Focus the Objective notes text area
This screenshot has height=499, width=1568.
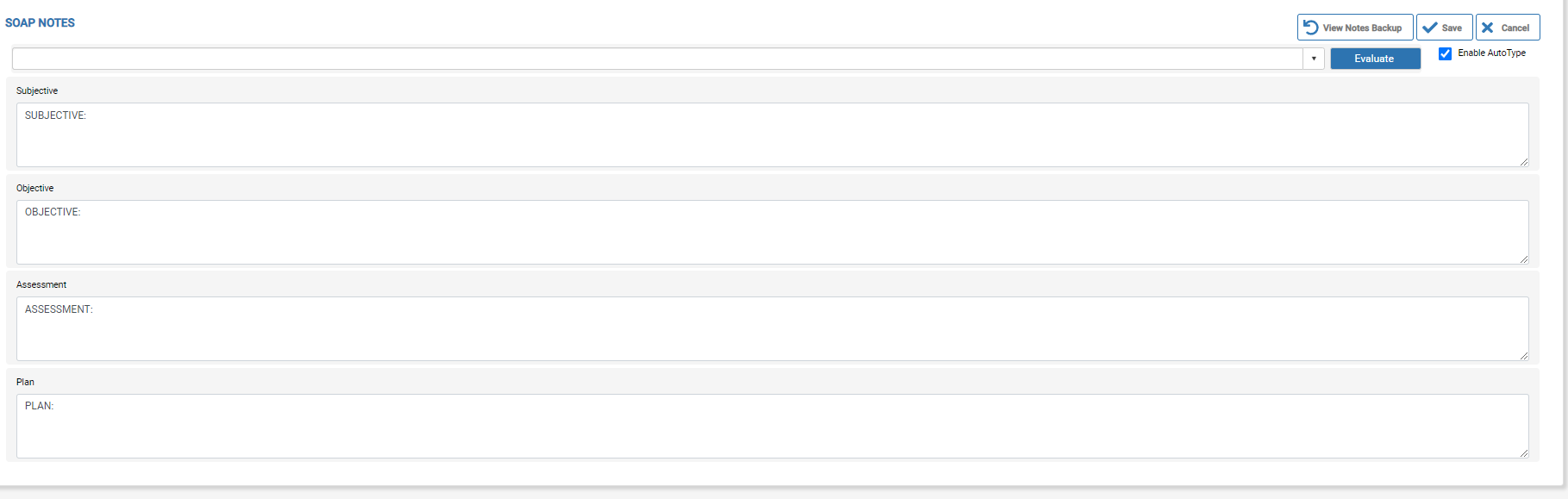pyautogui.click(x=772, y=234)
